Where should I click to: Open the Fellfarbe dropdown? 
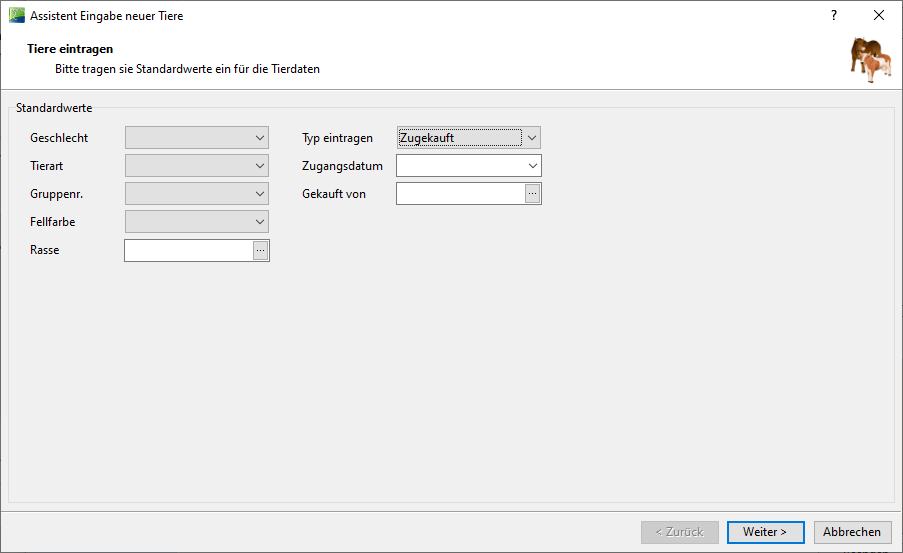click(260, 222)
